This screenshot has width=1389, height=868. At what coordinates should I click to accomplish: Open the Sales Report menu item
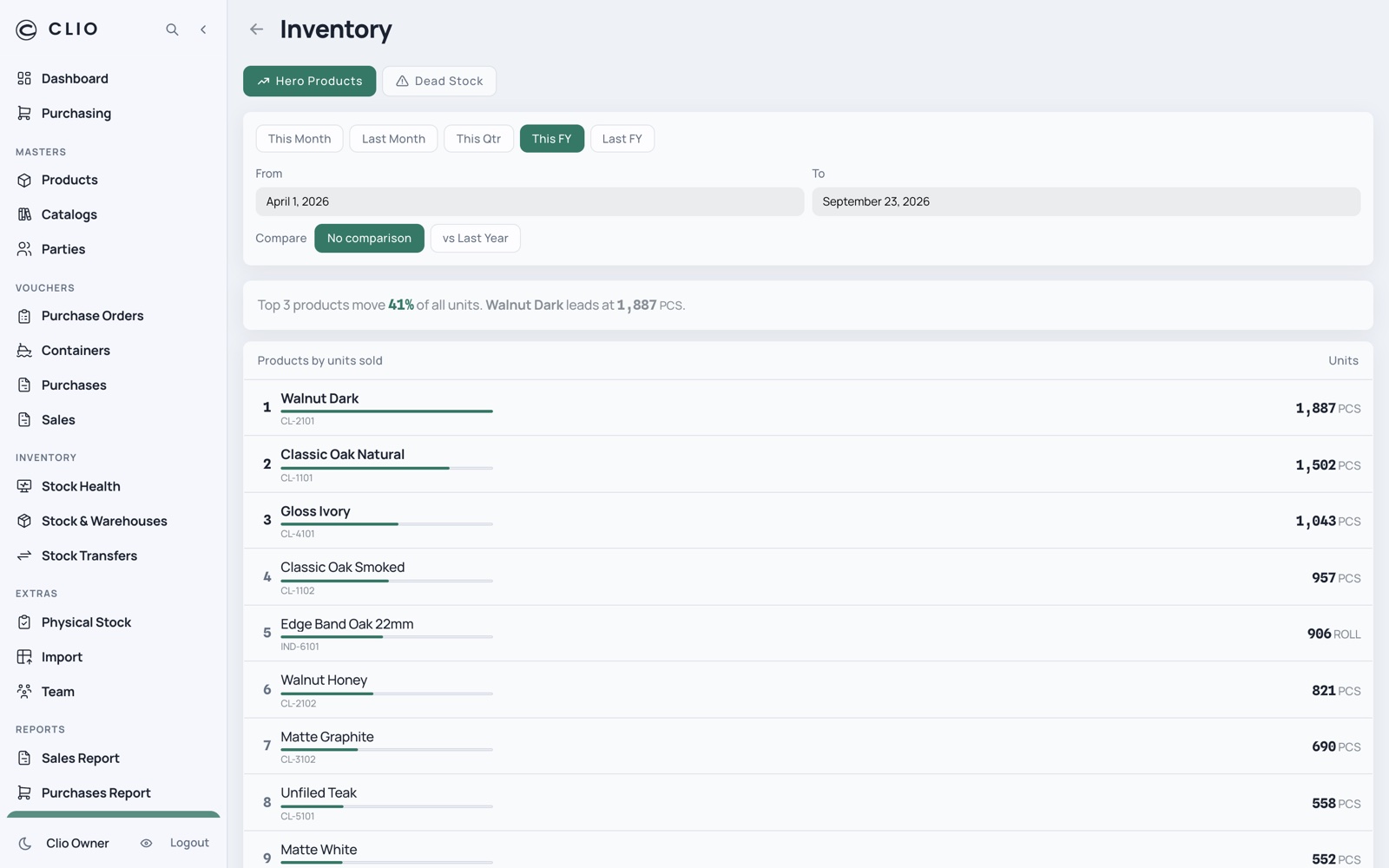coord(113,759)
